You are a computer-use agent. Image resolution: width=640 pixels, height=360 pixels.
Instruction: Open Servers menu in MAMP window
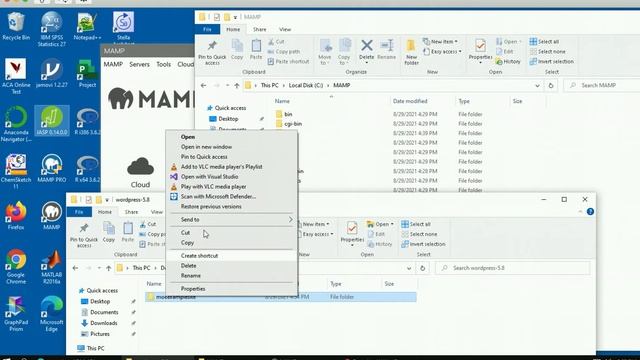click(139, 64)
